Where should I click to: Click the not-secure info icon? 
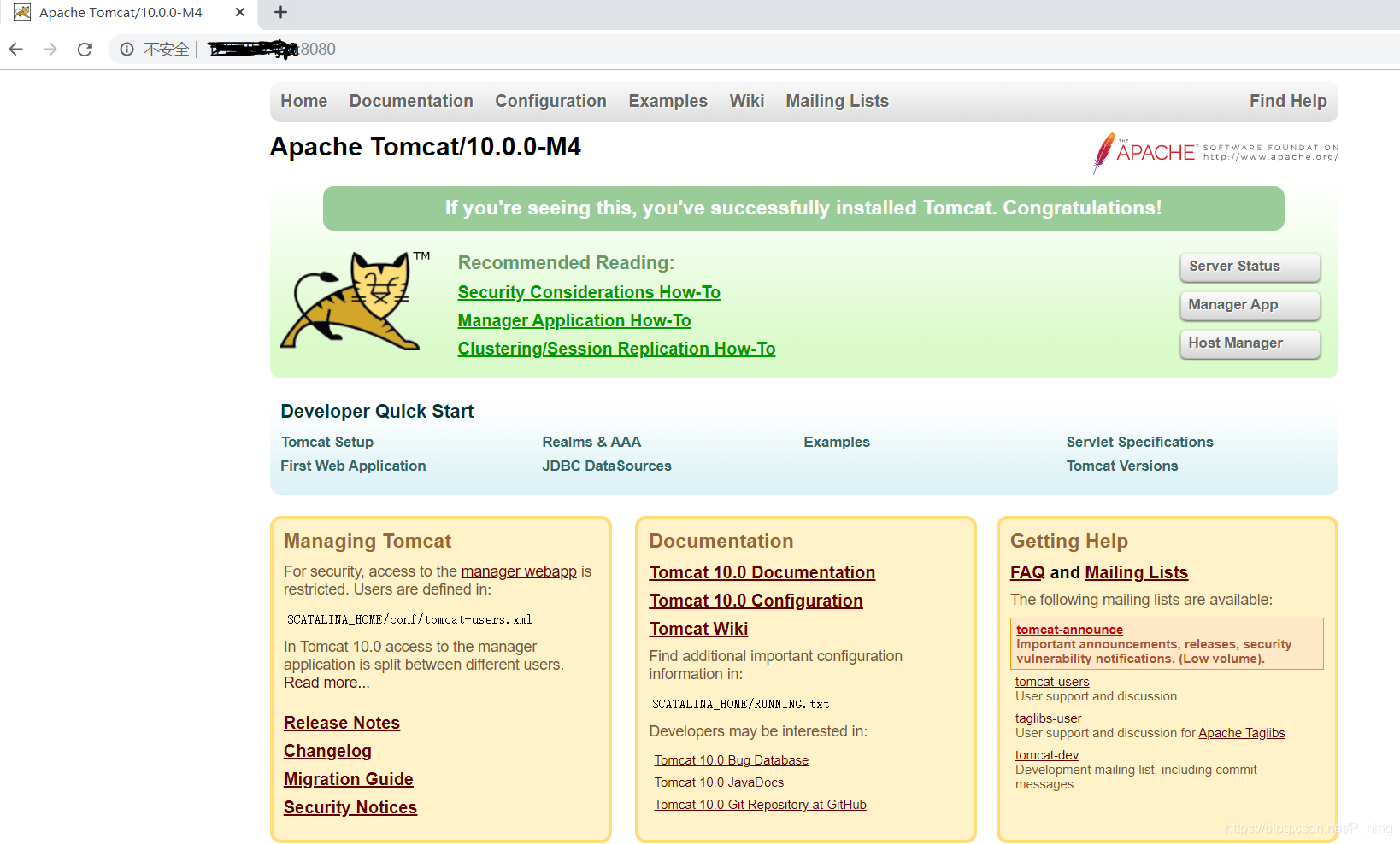coord(126,50)
